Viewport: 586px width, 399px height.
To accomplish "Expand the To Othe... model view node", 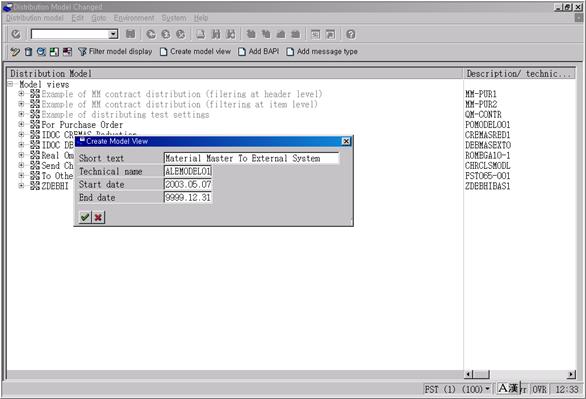I will pos(21,175).
